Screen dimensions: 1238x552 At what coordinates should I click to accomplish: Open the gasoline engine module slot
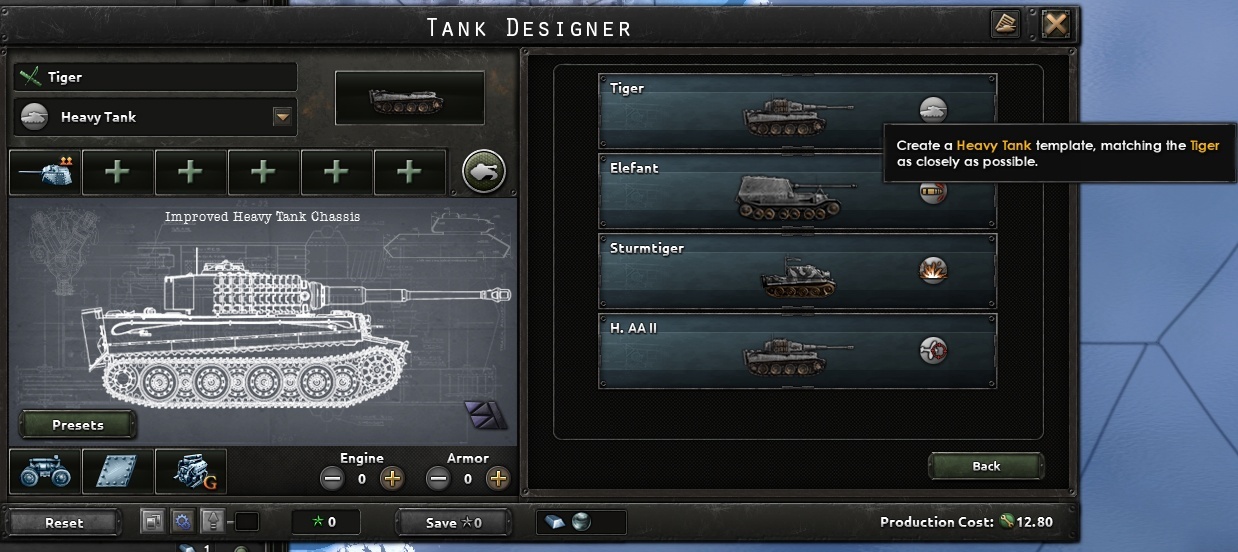191,472
